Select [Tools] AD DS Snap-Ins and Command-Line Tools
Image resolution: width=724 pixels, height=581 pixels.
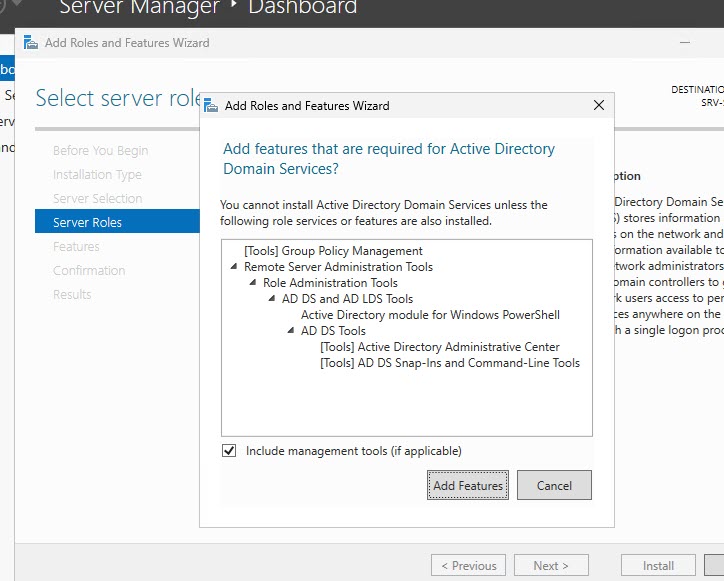point(450,363)
